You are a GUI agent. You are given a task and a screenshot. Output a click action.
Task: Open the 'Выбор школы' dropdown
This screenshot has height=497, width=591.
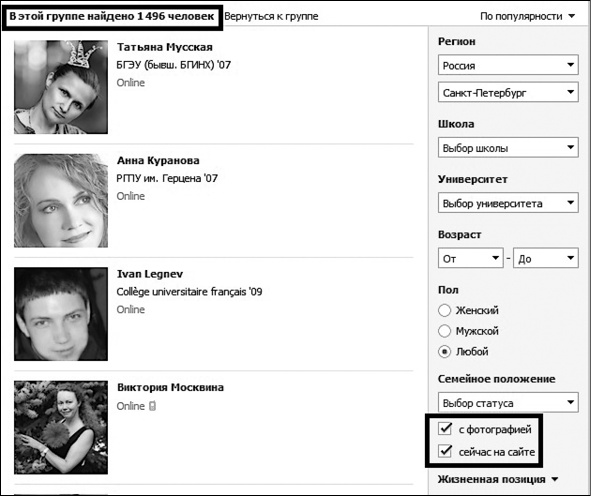pos(508,148)
